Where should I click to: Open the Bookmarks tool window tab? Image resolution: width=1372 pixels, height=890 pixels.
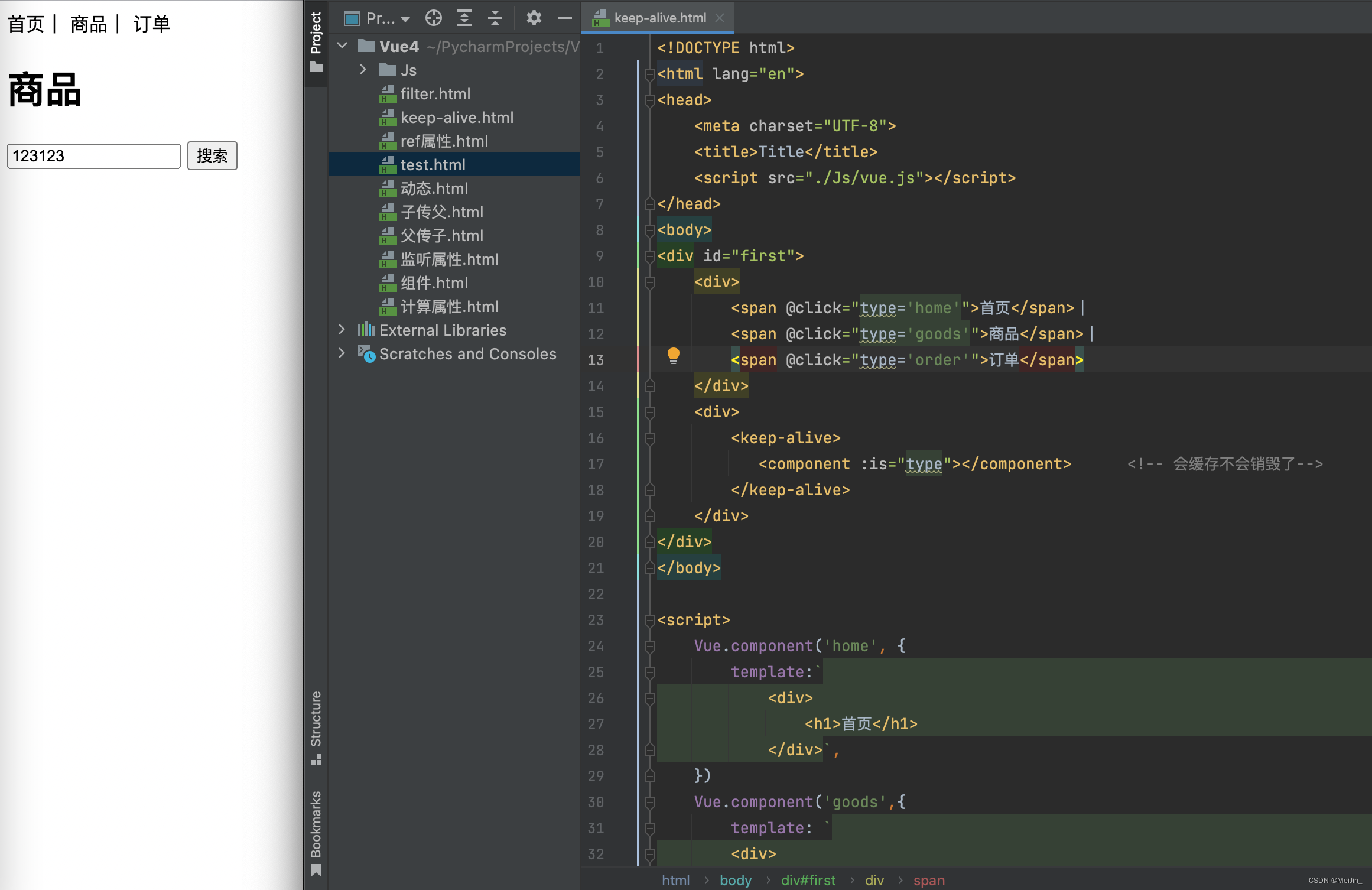pyautogui.click(x=316, y=833)
